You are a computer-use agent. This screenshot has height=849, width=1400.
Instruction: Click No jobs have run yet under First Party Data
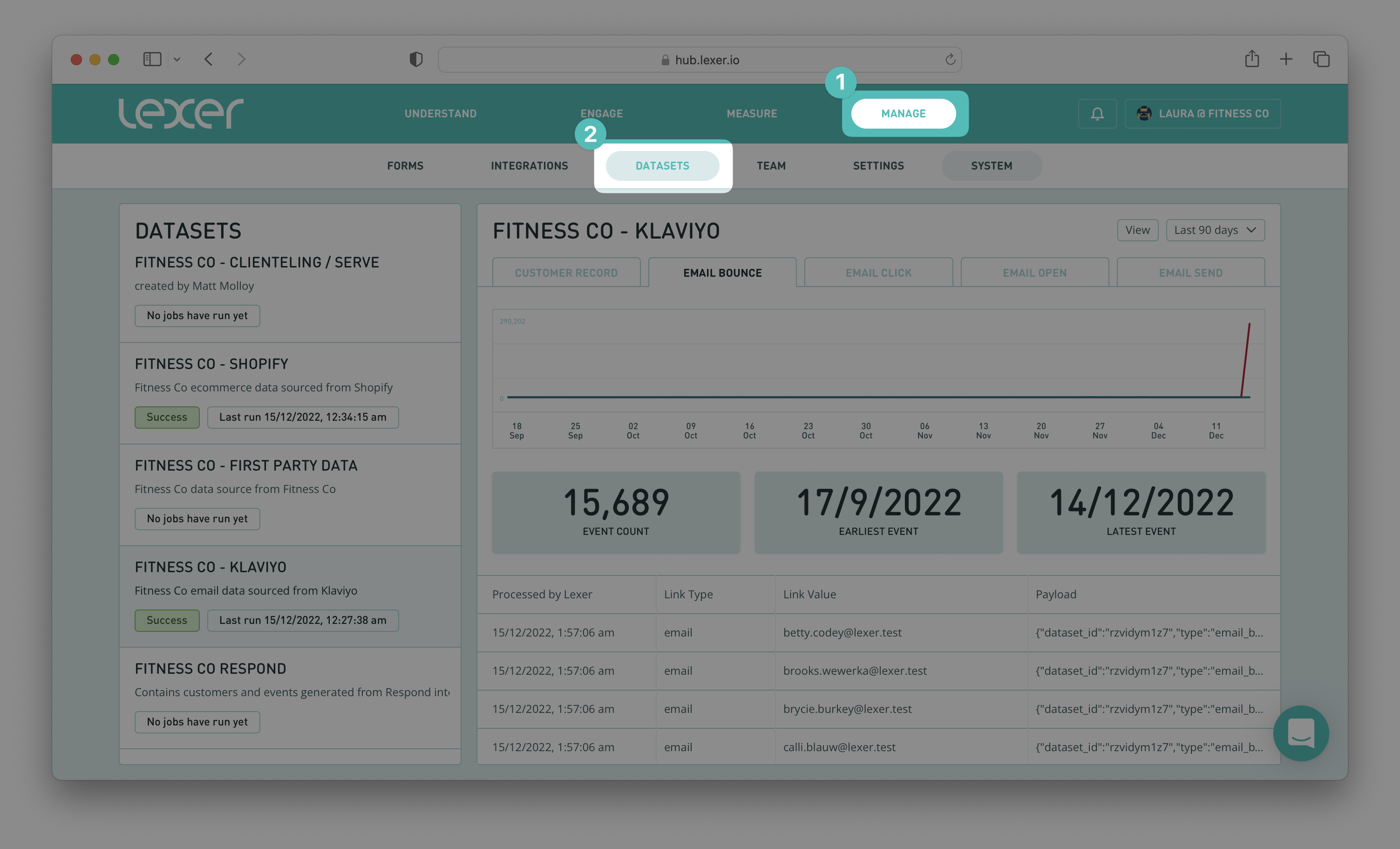[197, 519]
